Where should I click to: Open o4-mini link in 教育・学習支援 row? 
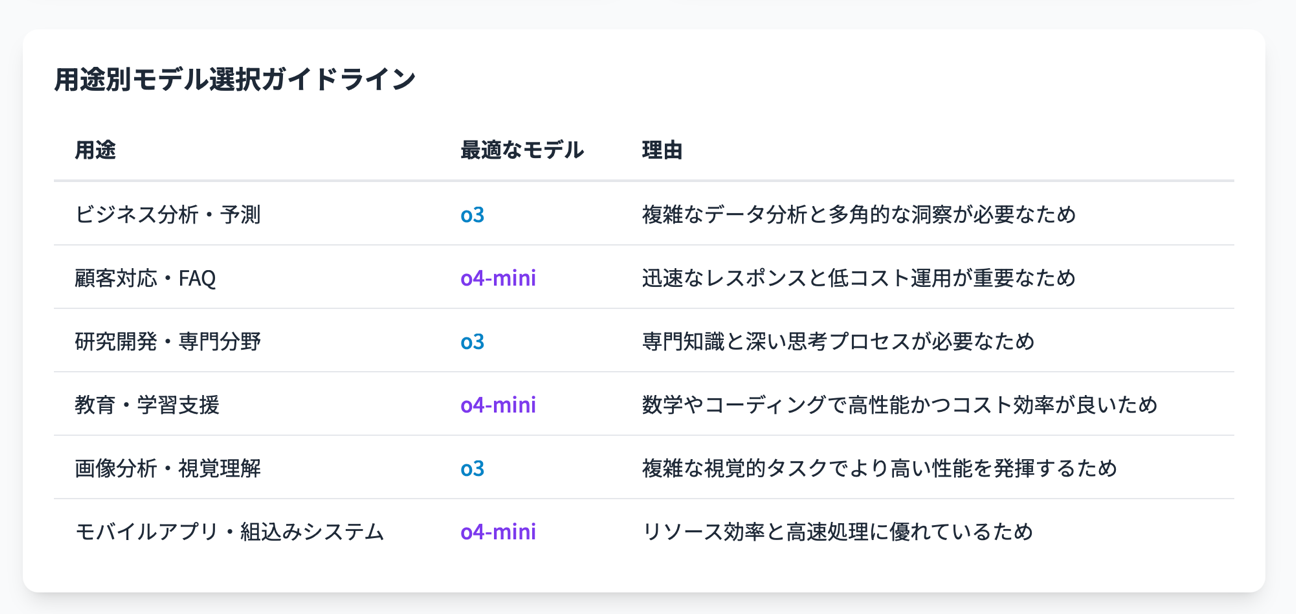(498, 405)
